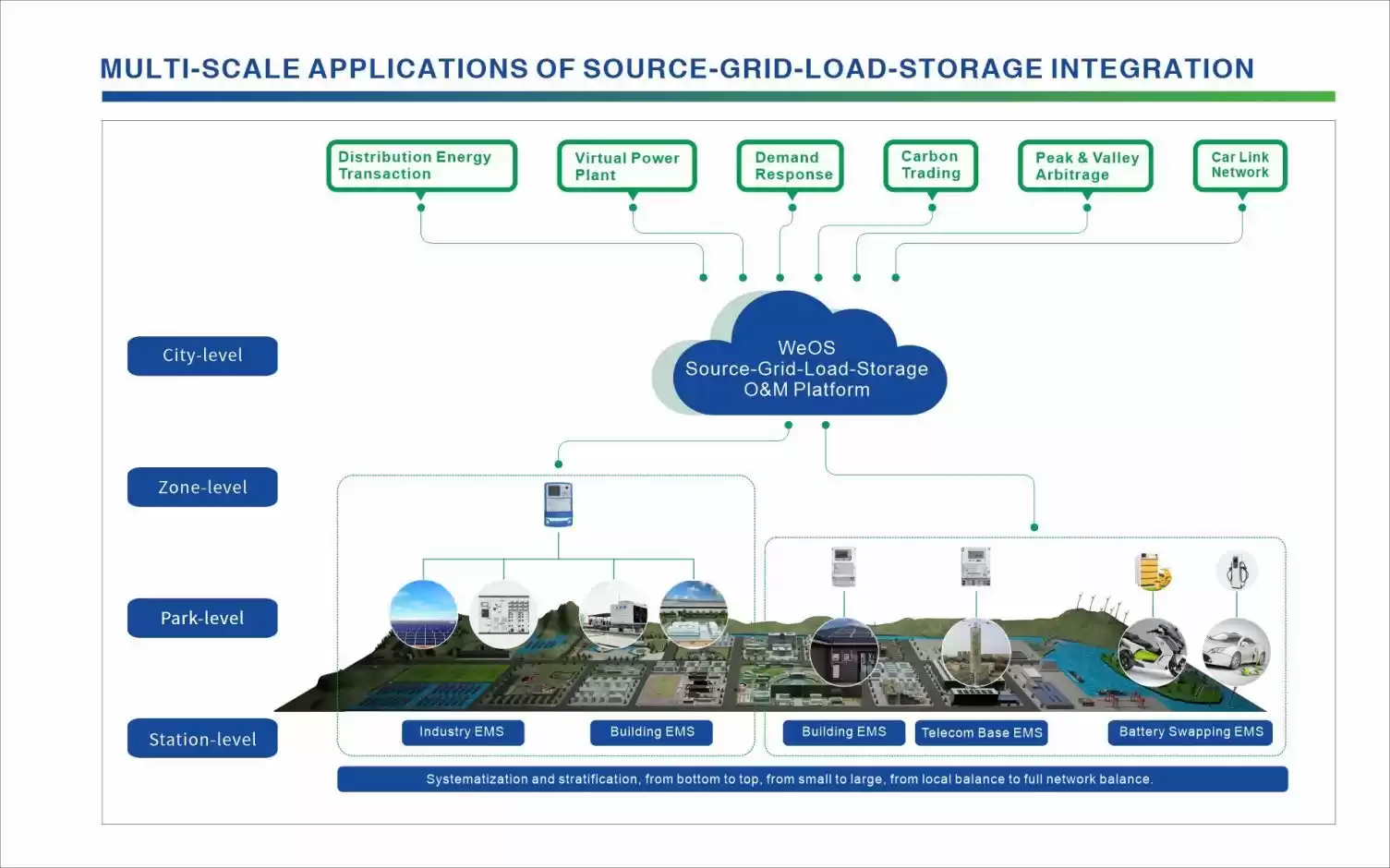Click Building EMS label beside Industry EMS

click(651, 732)
